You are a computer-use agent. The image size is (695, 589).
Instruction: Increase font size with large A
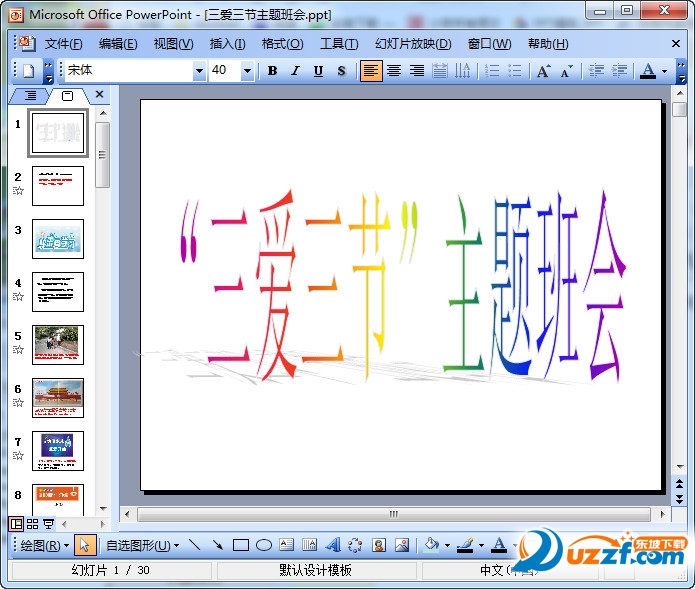point(543,70)
